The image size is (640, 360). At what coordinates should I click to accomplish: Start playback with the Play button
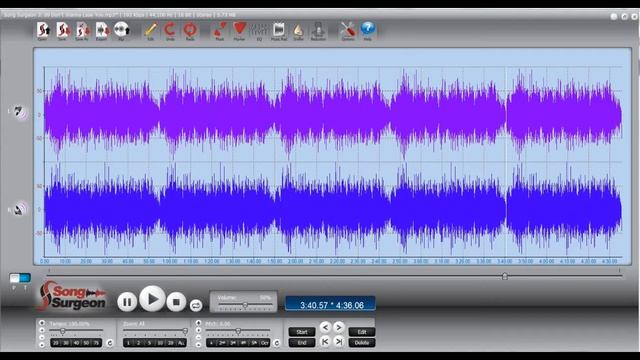[x=152, y=299]
